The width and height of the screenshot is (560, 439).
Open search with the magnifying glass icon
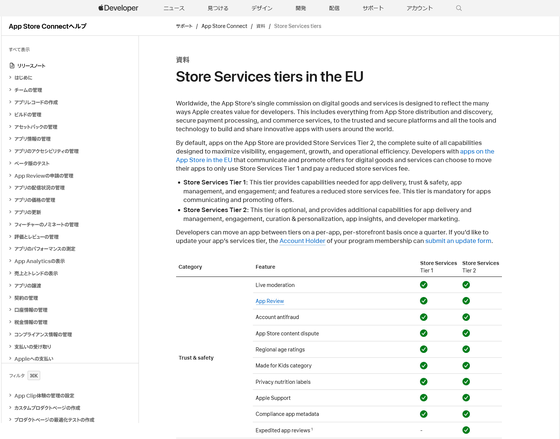click(x=459, y=8)
